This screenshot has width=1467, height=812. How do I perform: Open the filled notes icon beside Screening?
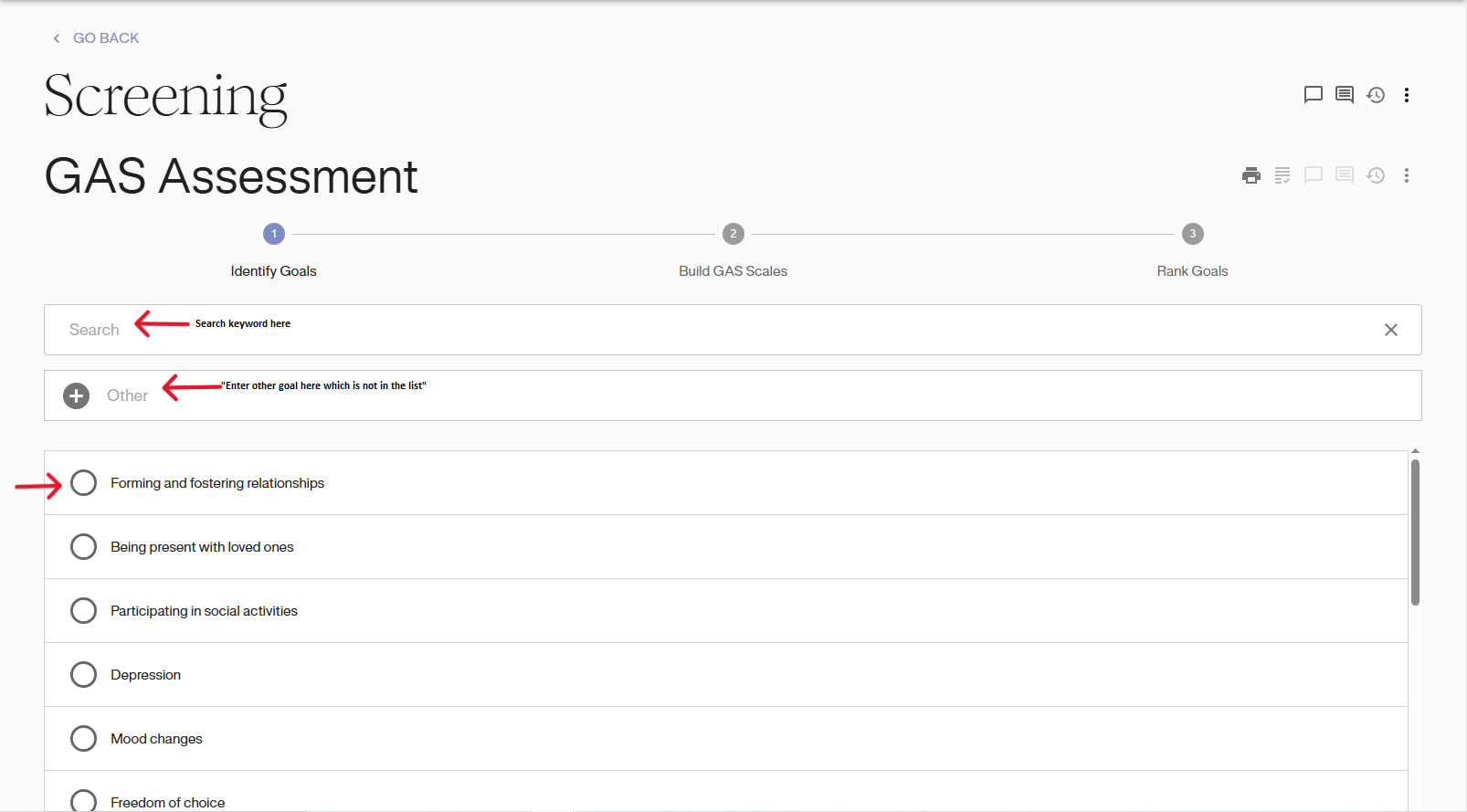(x=1344, y=95)
